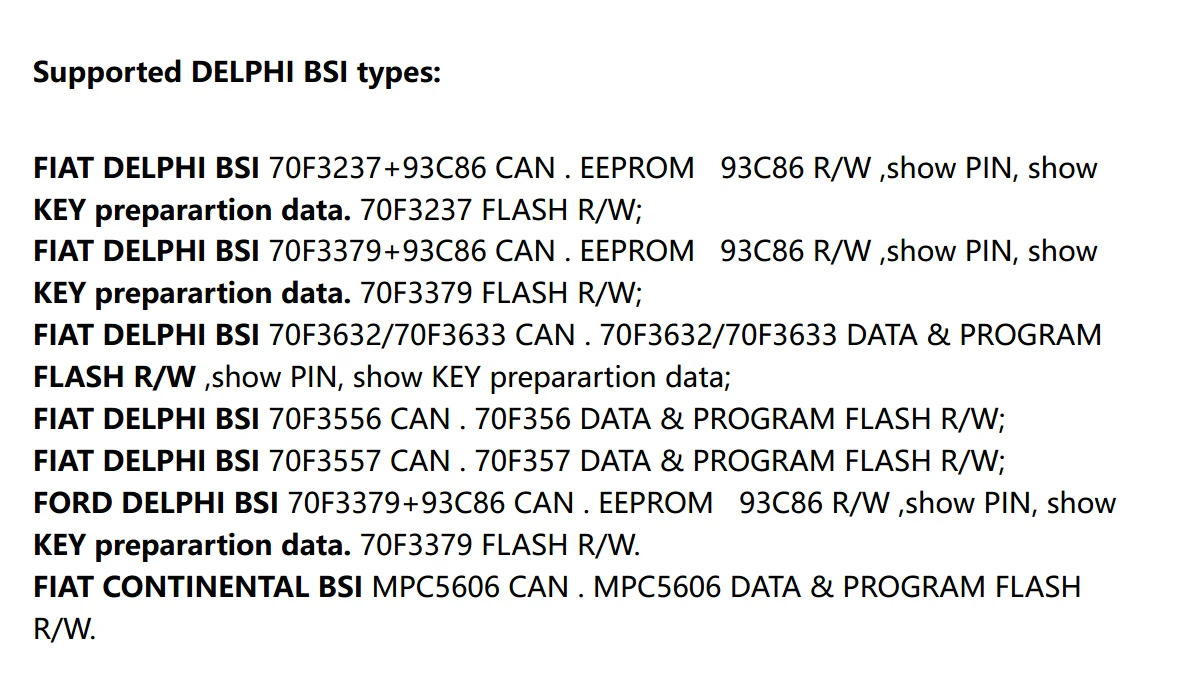Click the bold 'FLASH R/W' text
Screen dimensions: 1177x684
tap(115, 377)
